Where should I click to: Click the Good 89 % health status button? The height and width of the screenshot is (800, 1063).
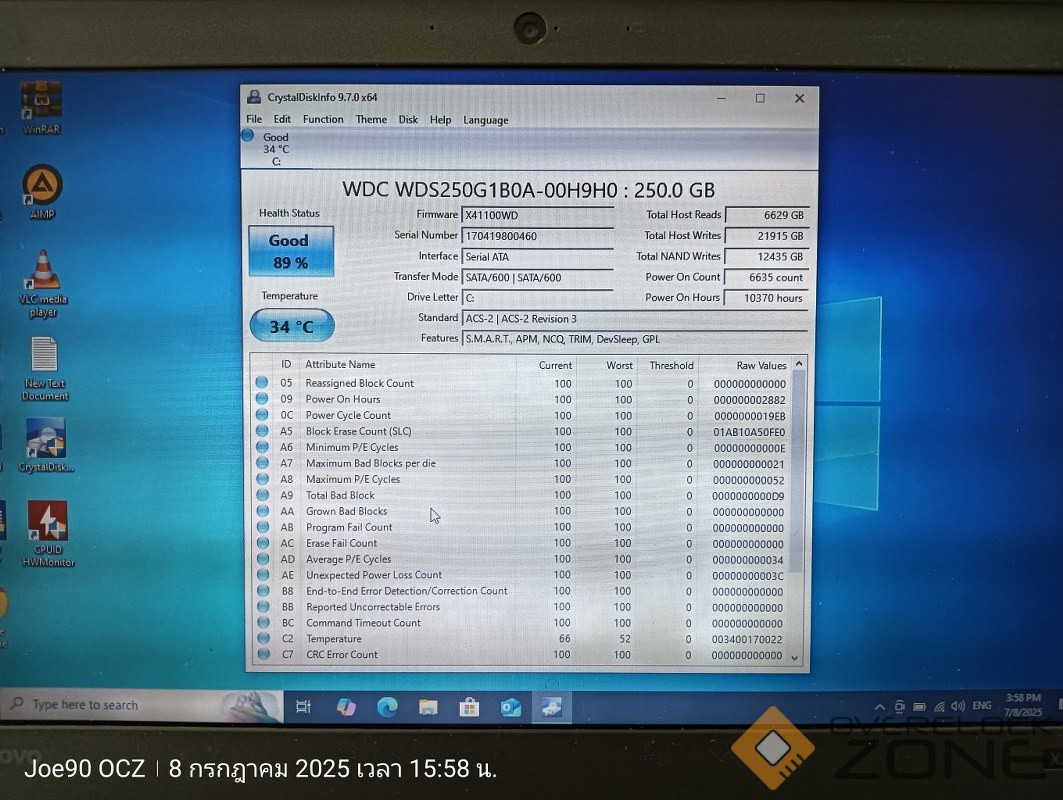coord(290,252)
